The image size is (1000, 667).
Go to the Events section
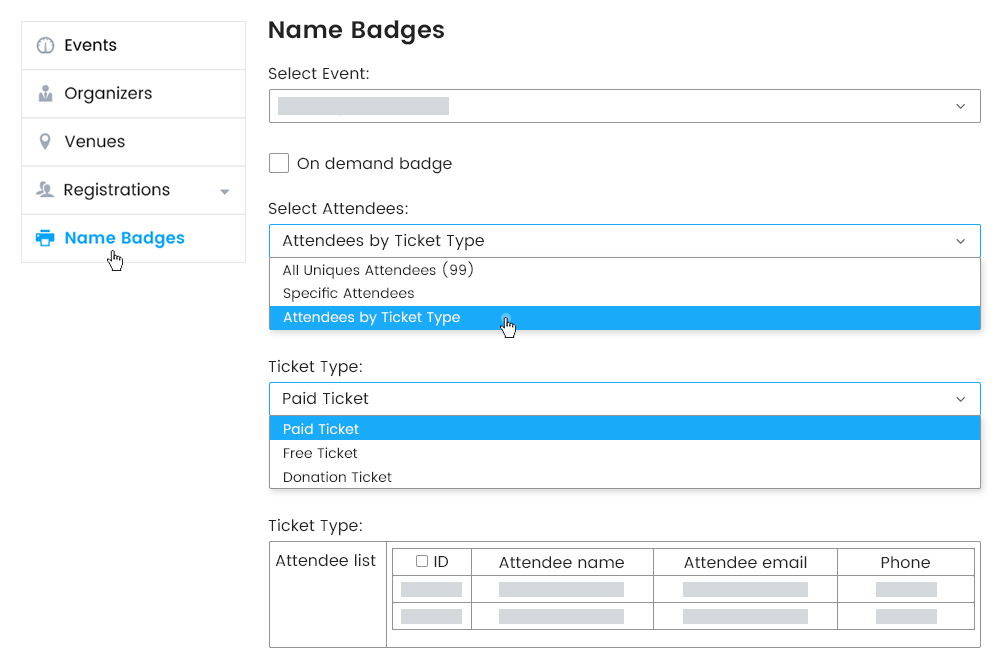click(92, 44)
